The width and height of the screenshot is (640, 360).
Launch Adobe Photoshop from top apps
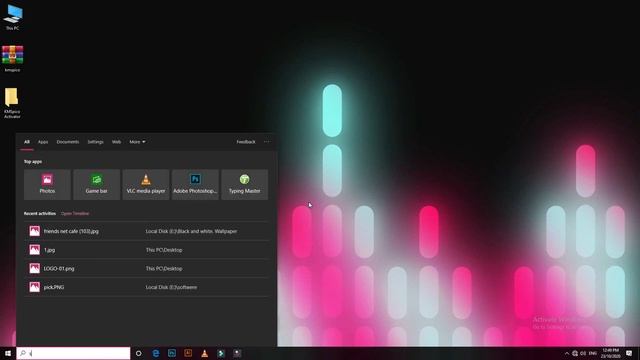point(195,184)
